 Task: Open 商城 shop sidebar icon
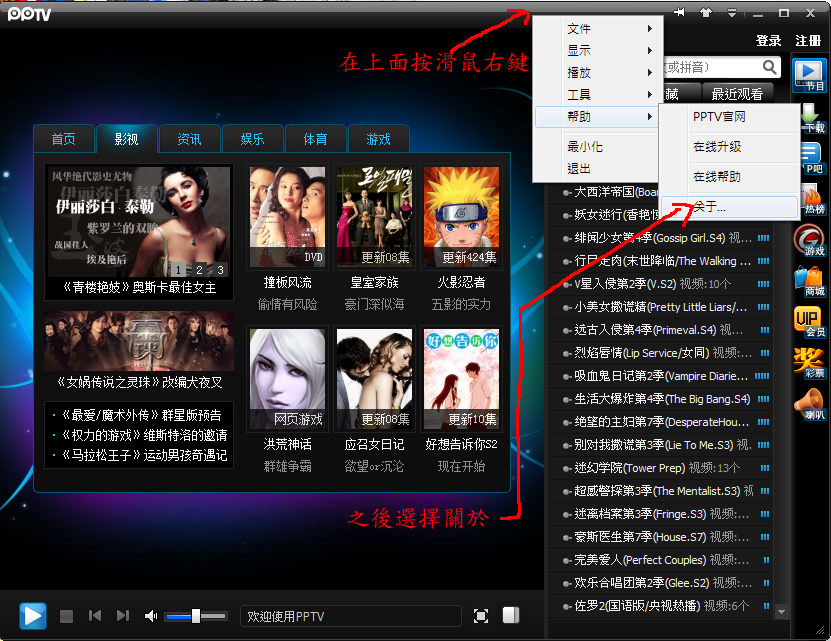click(810, 282)
